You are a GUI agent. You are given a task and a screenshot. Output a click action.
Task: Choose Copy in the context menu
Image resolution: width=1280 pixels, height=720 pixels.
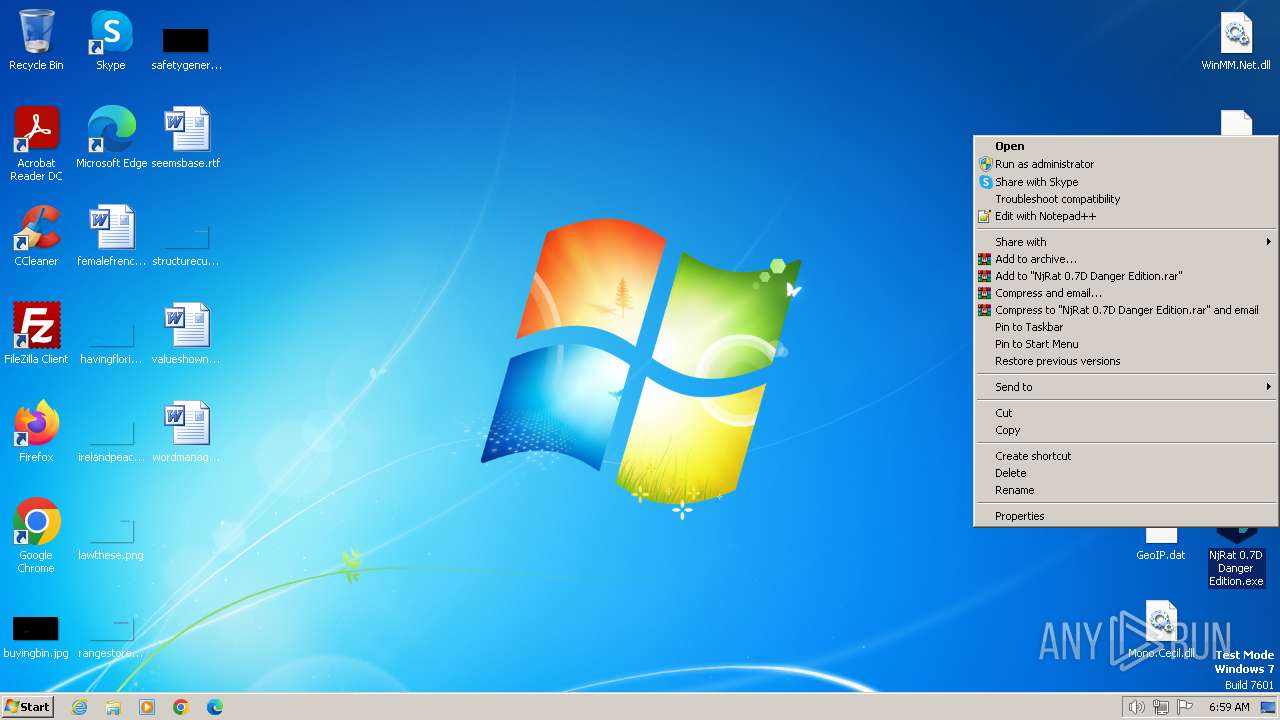click(x=1126, y=430)
